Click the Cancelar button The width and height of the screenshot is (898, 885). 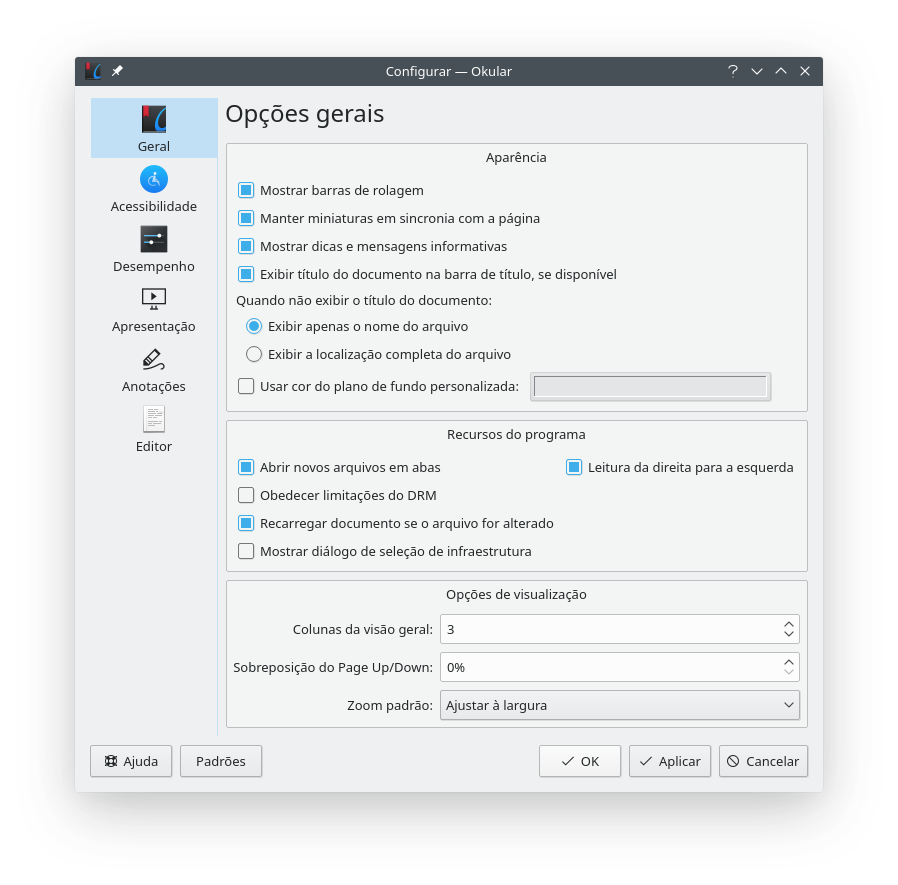763,761
